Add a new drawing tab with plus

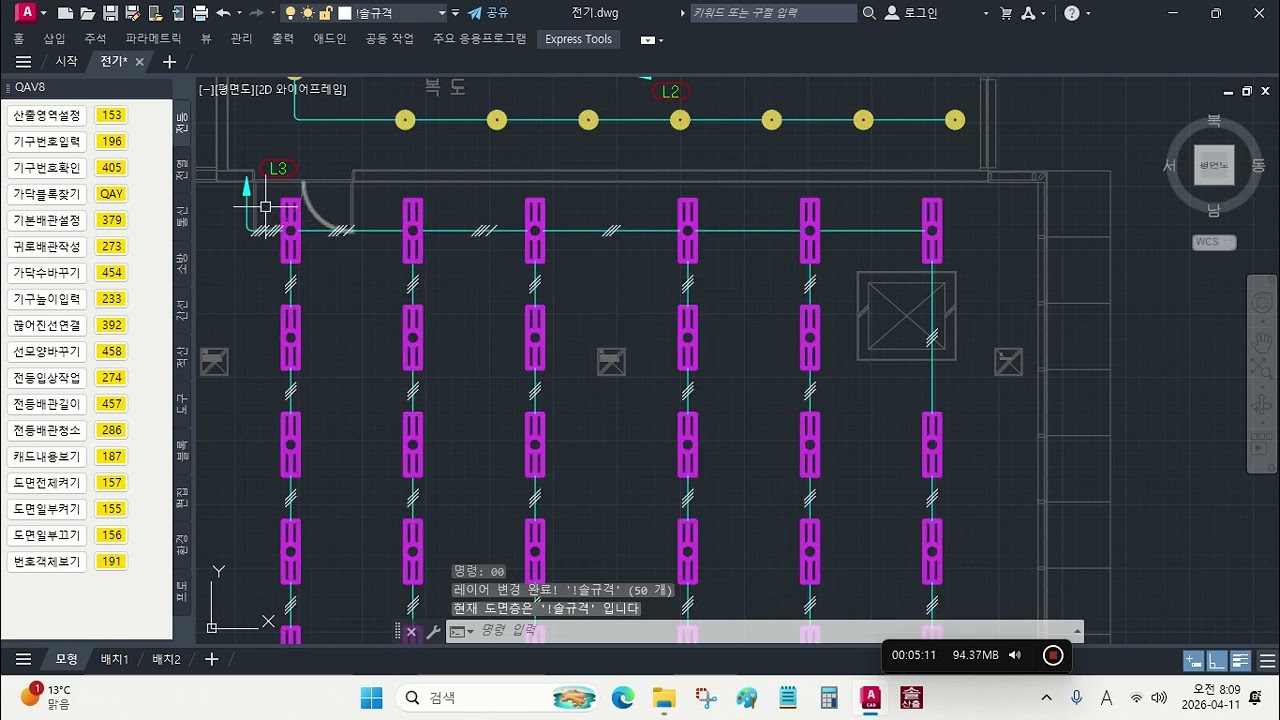(x=169, y=62)
